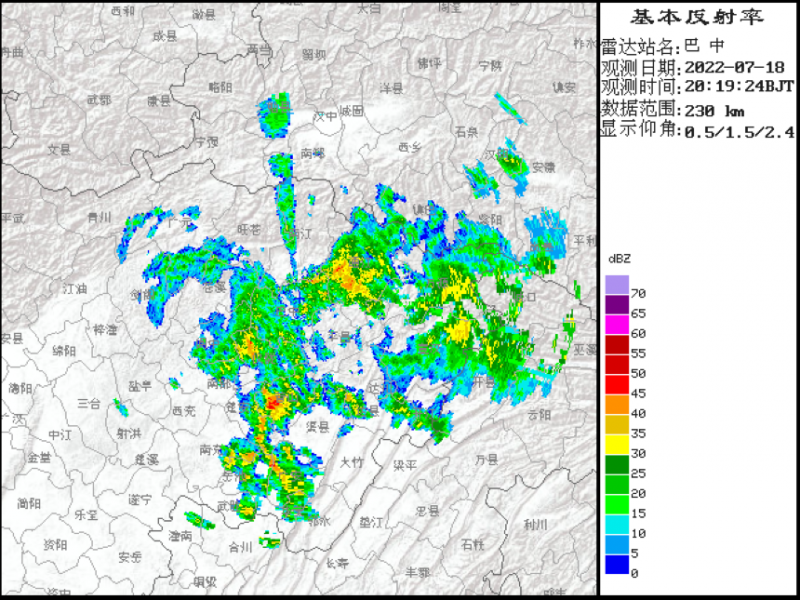The image size is (800, 600).
Task: Choose the cyan 10–15 dBZ legend swatch
Action: pyautogui.click(x=616, y=523)
